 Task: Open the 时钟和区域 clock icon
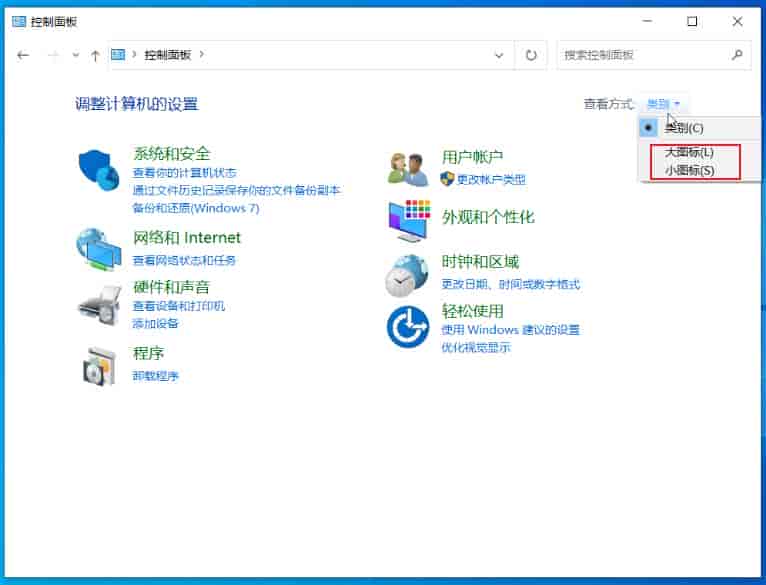pos(407,276)
